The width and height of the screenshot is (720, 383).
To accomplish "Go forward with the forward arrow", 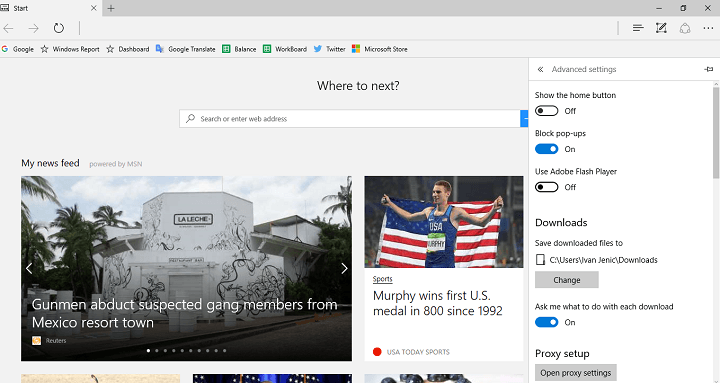I will [x=34, y=28].
